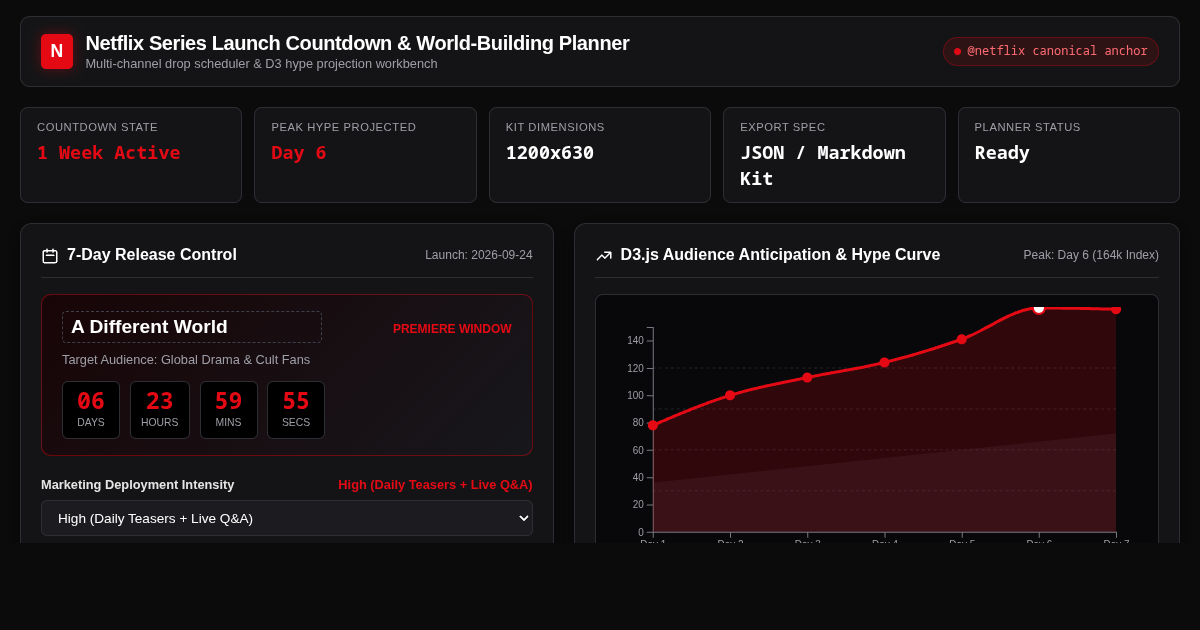
Task: Click the 140 y-axis tick label on chart
Action: click(635, 341)
